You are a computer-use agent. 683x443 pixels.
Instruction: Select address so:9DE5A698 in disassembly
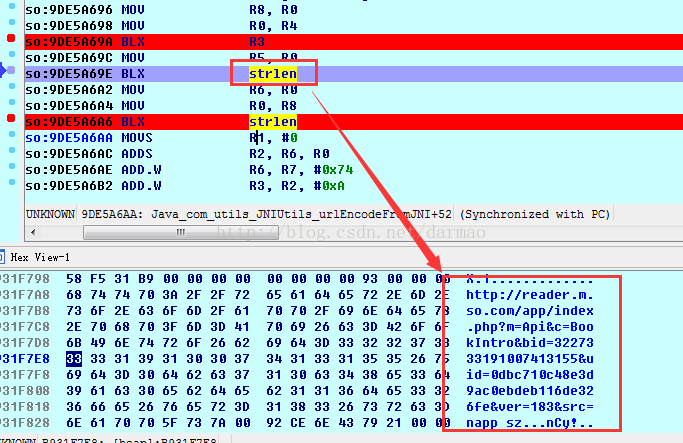[x=69, y=26]
